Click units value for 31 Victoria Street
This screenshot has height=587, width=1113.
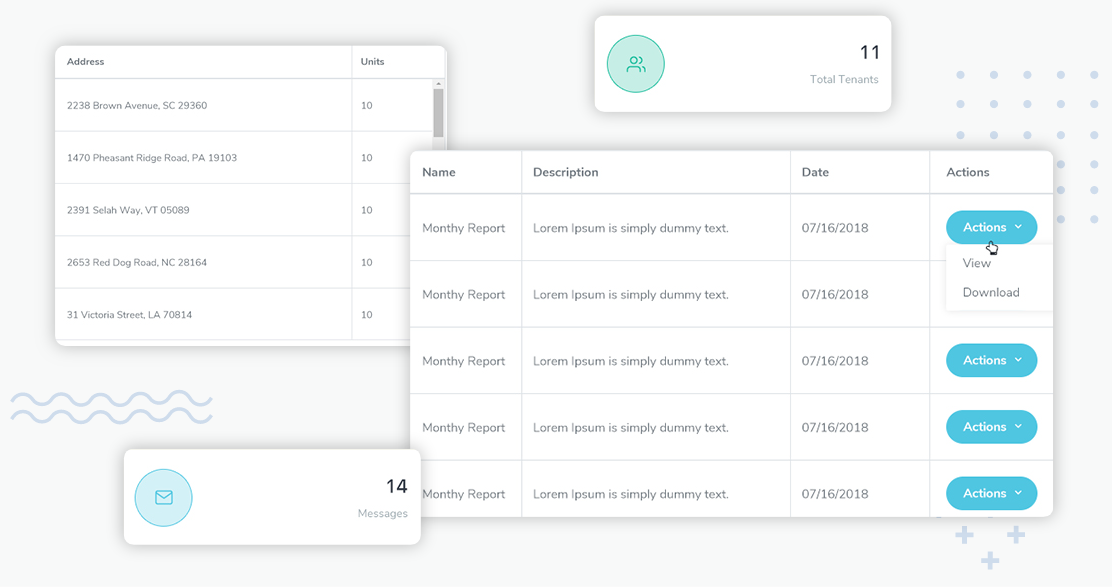(x=366, y=315)
